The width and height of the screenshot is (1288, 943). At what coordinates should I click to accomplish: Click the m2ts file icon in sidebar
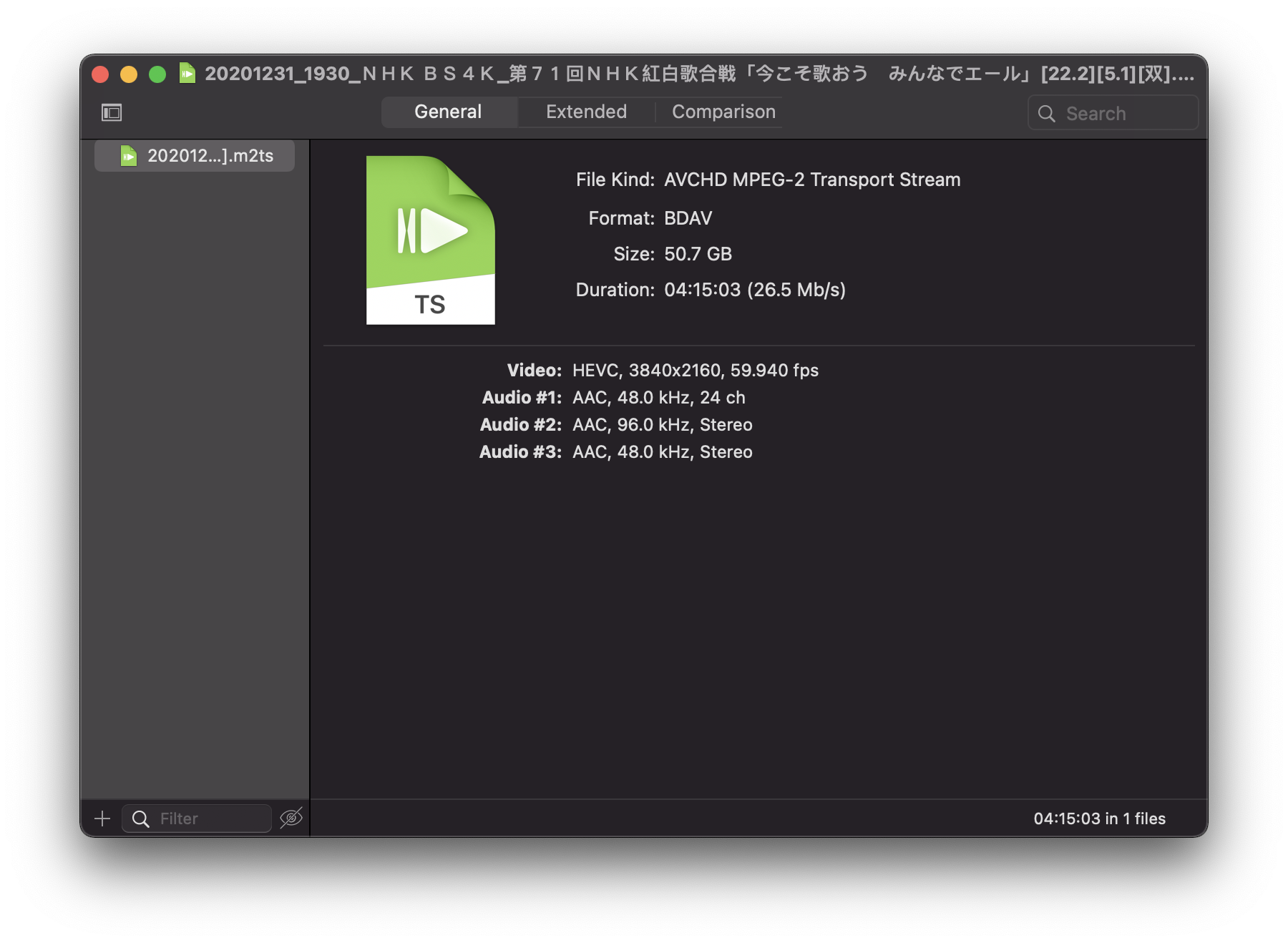point(129,156)
